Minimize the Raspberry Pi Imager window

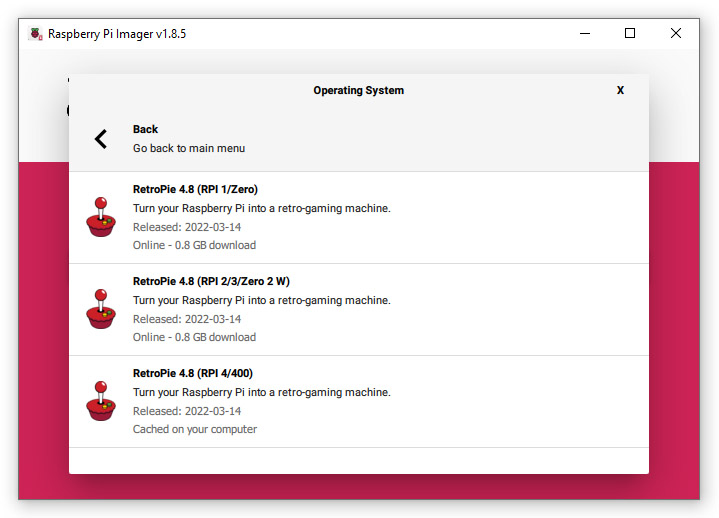coord(585,33)
